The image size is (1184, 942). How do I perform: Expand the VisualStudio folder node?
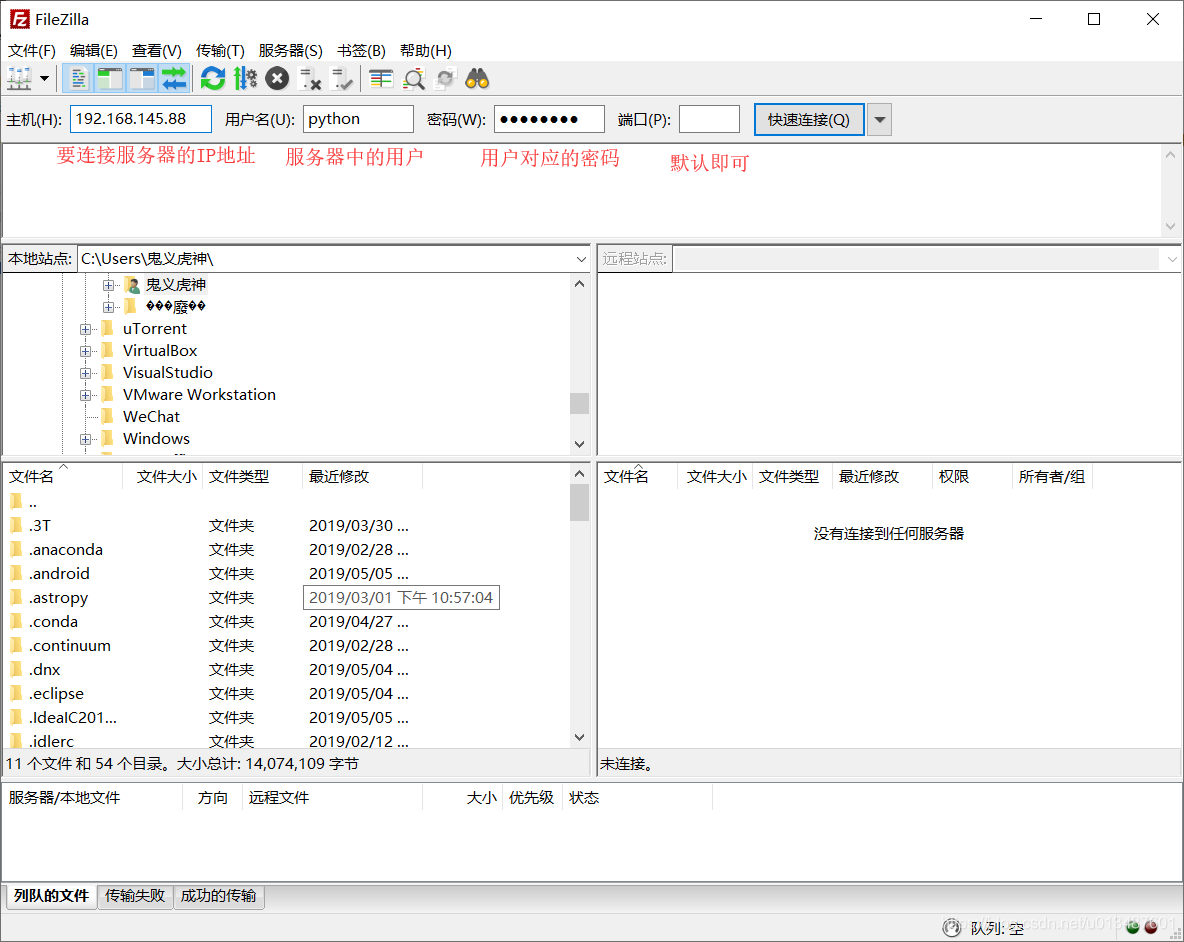click(x=85, y=373)
